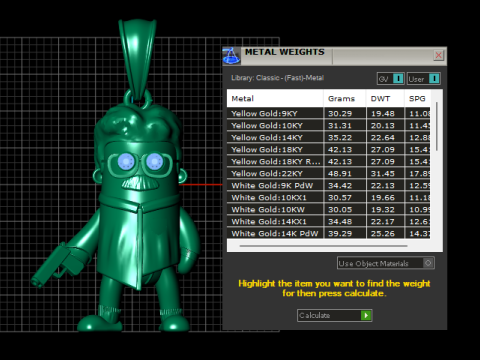The width and height of the screenshot is (480, 360).
Task: Sort by the Metal column header
Action: [275, 99]
